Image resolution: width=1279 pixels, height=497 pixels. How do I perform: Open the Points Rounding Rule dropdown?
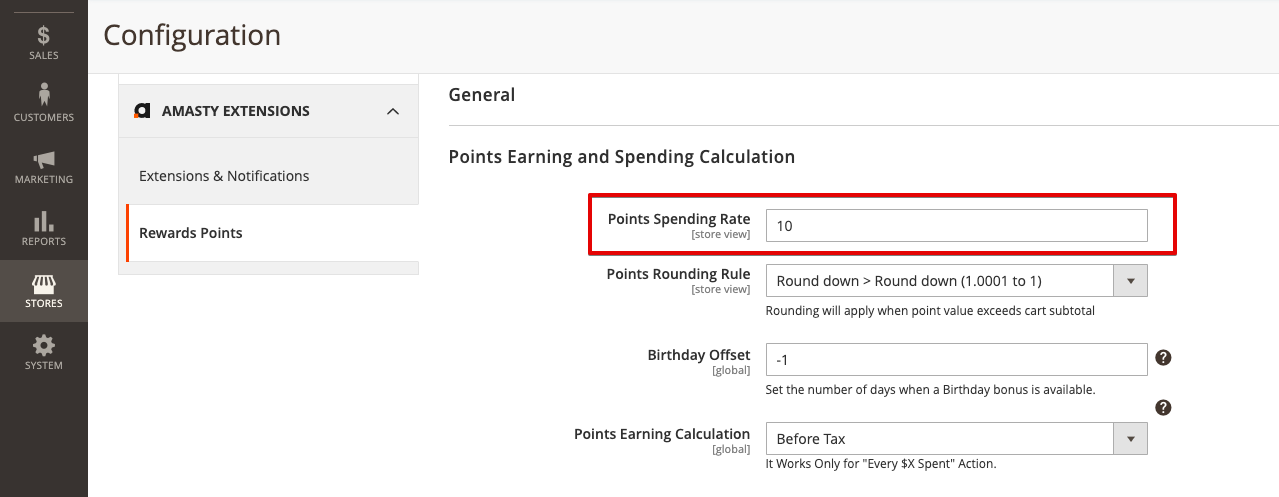[x=956, y=281]
